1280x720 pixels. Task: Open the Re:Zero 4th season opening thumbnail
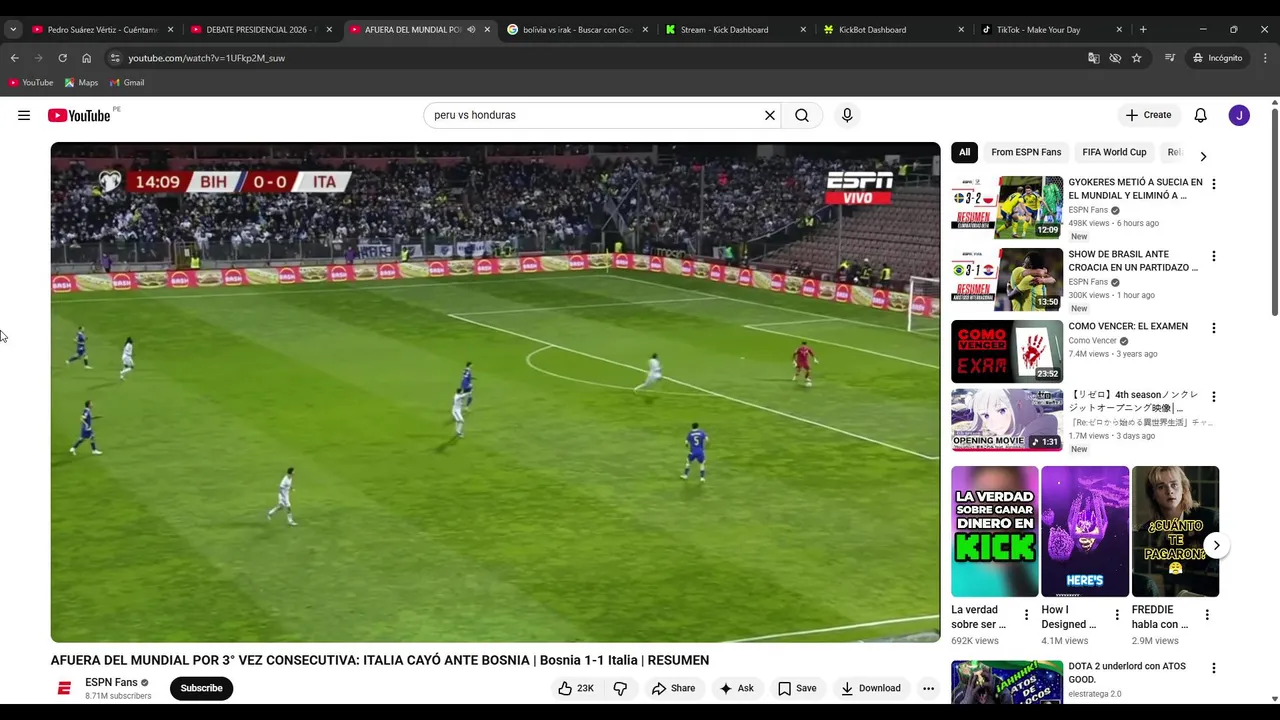coord(1007,419)
